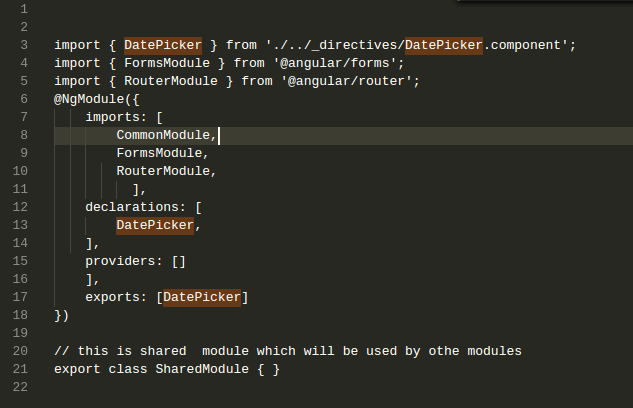633x408 pixels.
Task: Click DatePicker inside the exports array
Action: (x=202, y=297)
